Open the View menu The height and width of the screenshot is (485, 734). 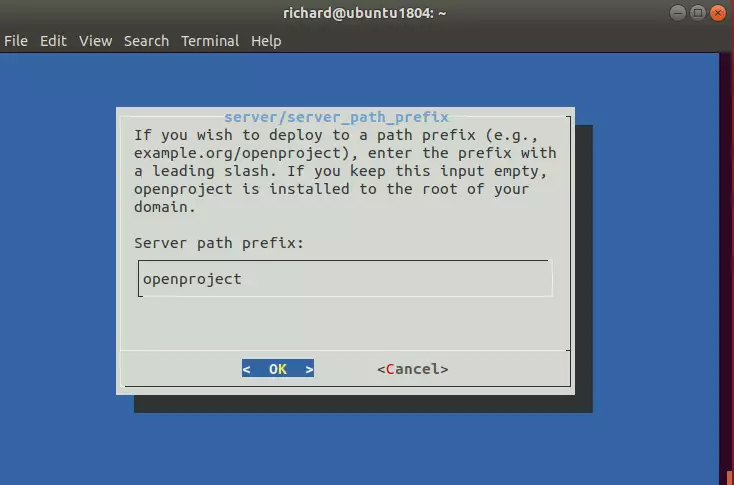pos(95,41)
